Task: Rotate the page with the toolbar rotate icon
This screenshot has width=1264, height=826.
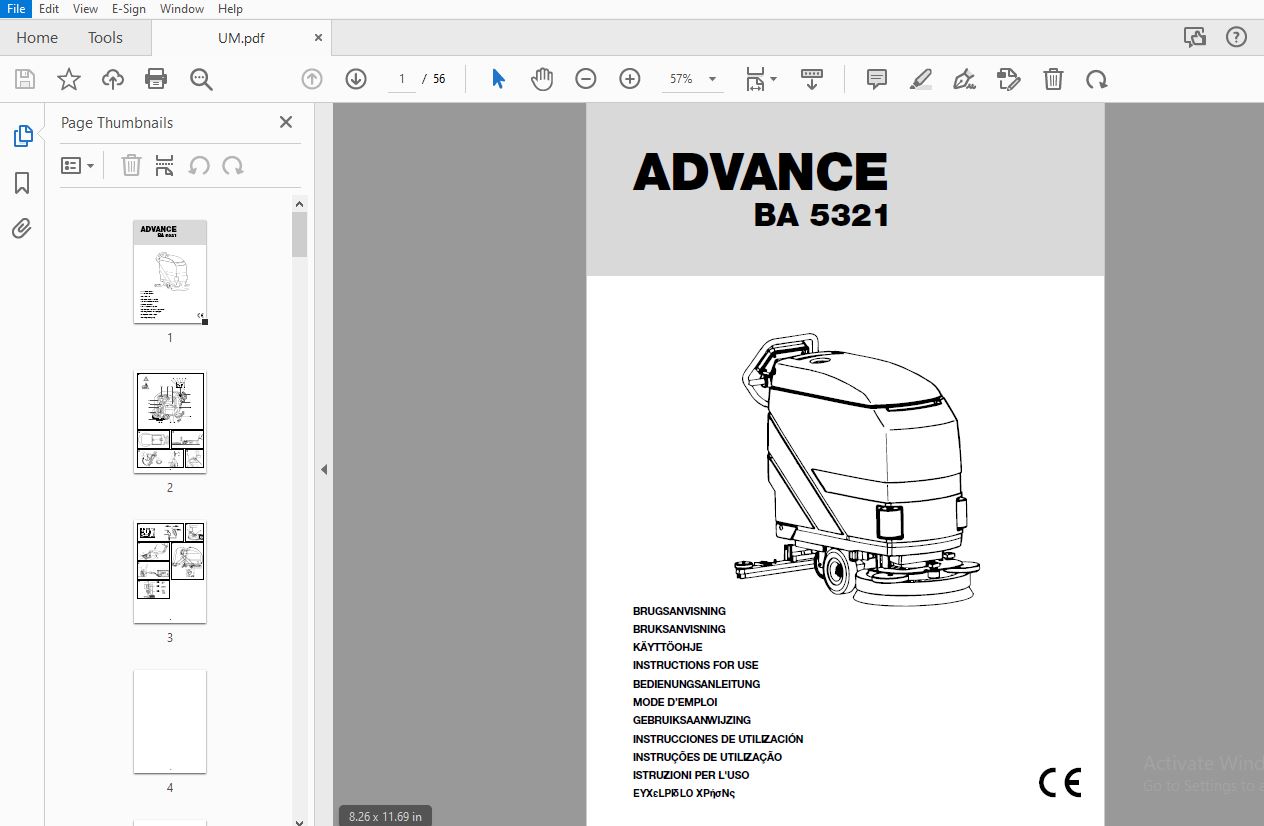Action: click(1097, 79)
